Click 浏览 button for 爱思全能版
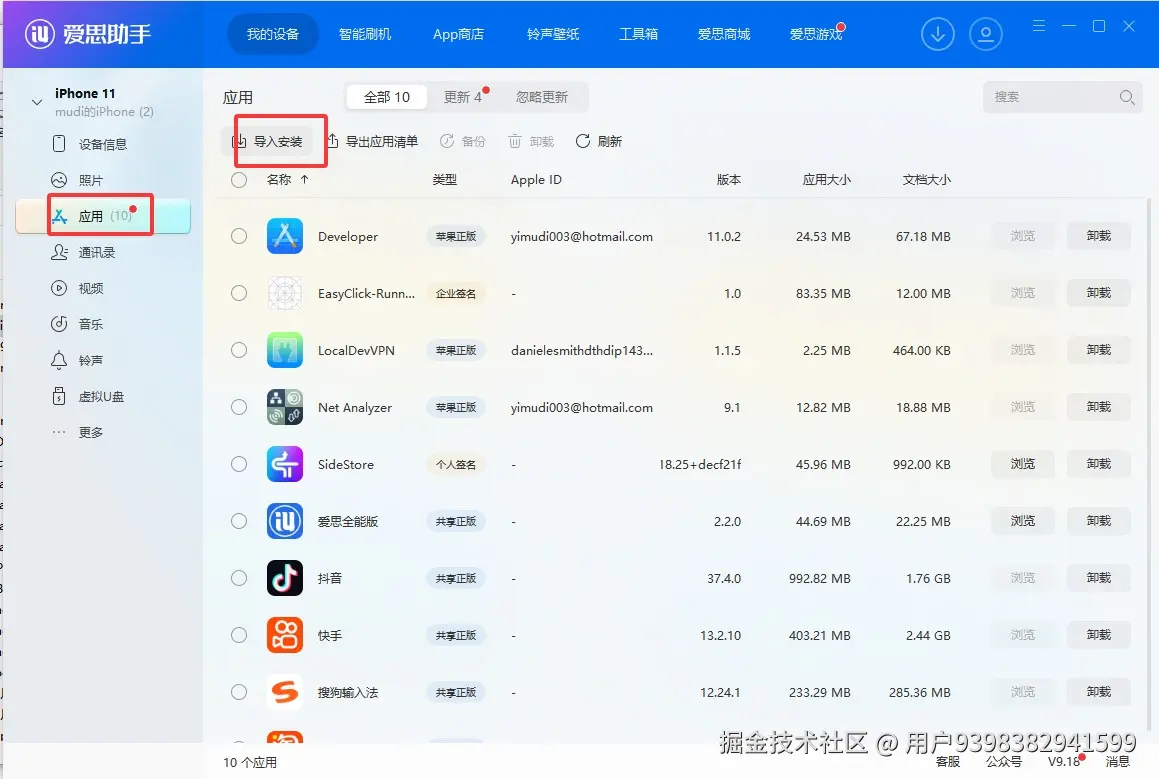This screenshot has width=1159, height=779. pyautogui.click(x=1023, y=521)
